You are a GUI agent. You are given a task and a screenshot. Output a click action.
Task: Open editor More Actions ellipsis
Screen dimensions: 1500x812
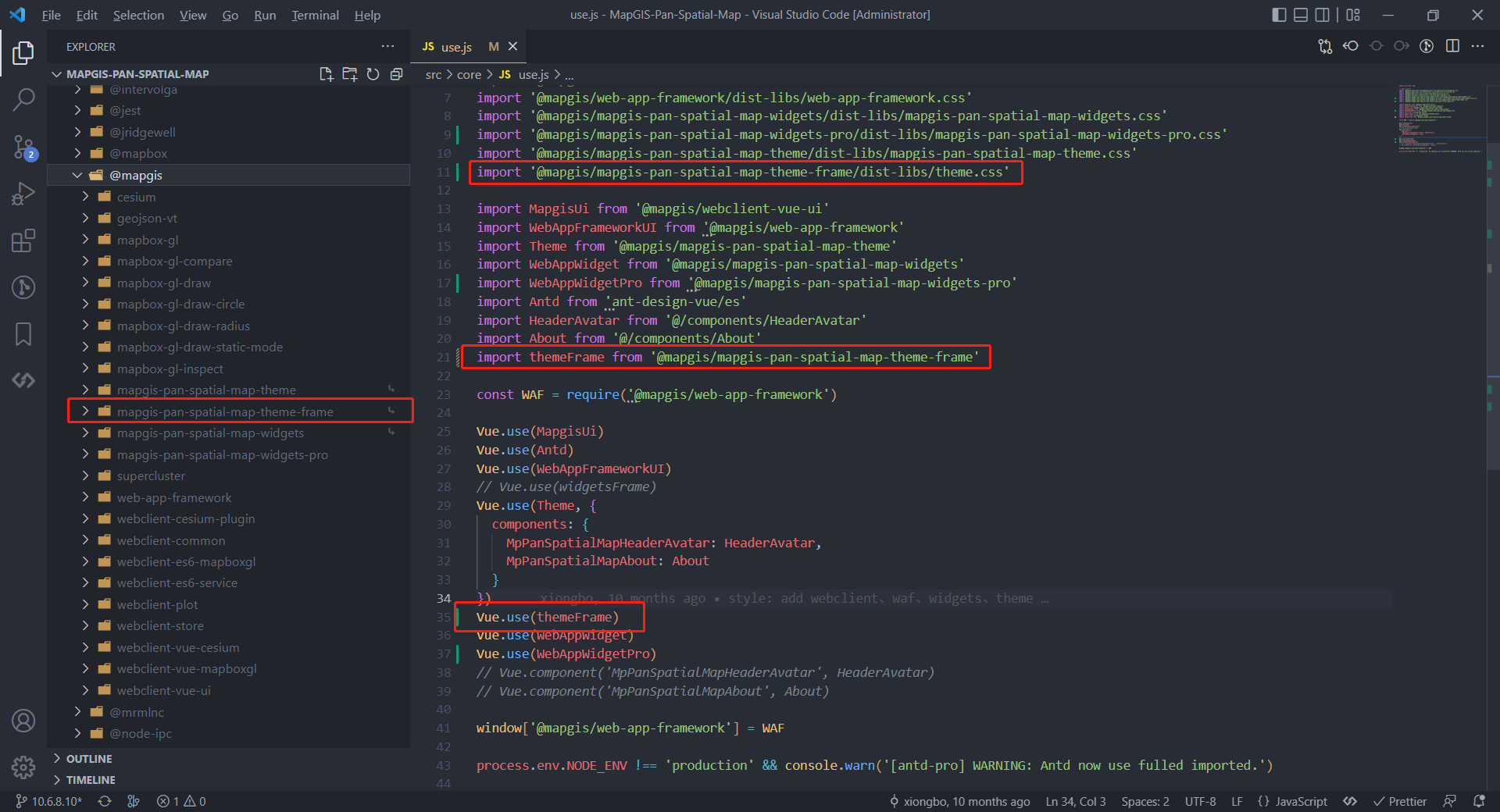pos(1477,47)
